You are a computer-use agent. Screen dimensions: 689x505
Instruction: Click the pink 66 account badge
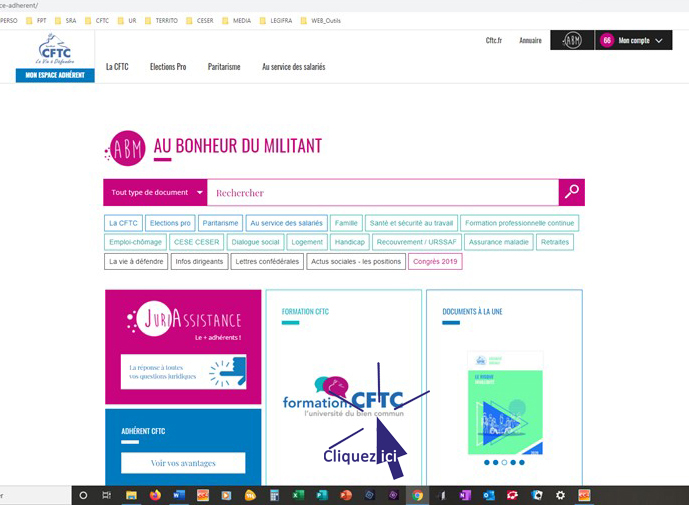607,40
